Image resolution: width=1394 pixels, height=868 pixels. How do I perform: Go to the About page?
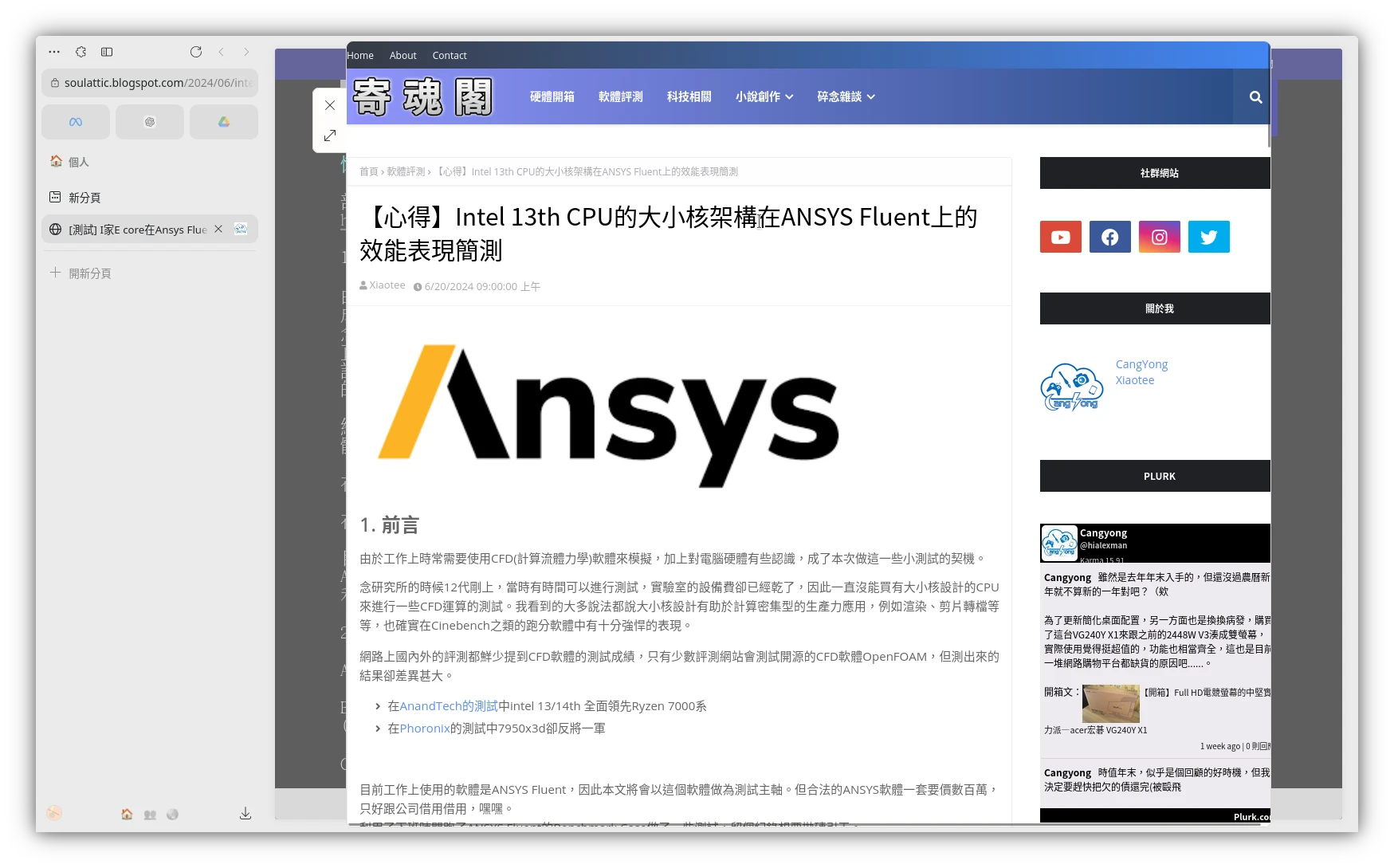point(402,55)
